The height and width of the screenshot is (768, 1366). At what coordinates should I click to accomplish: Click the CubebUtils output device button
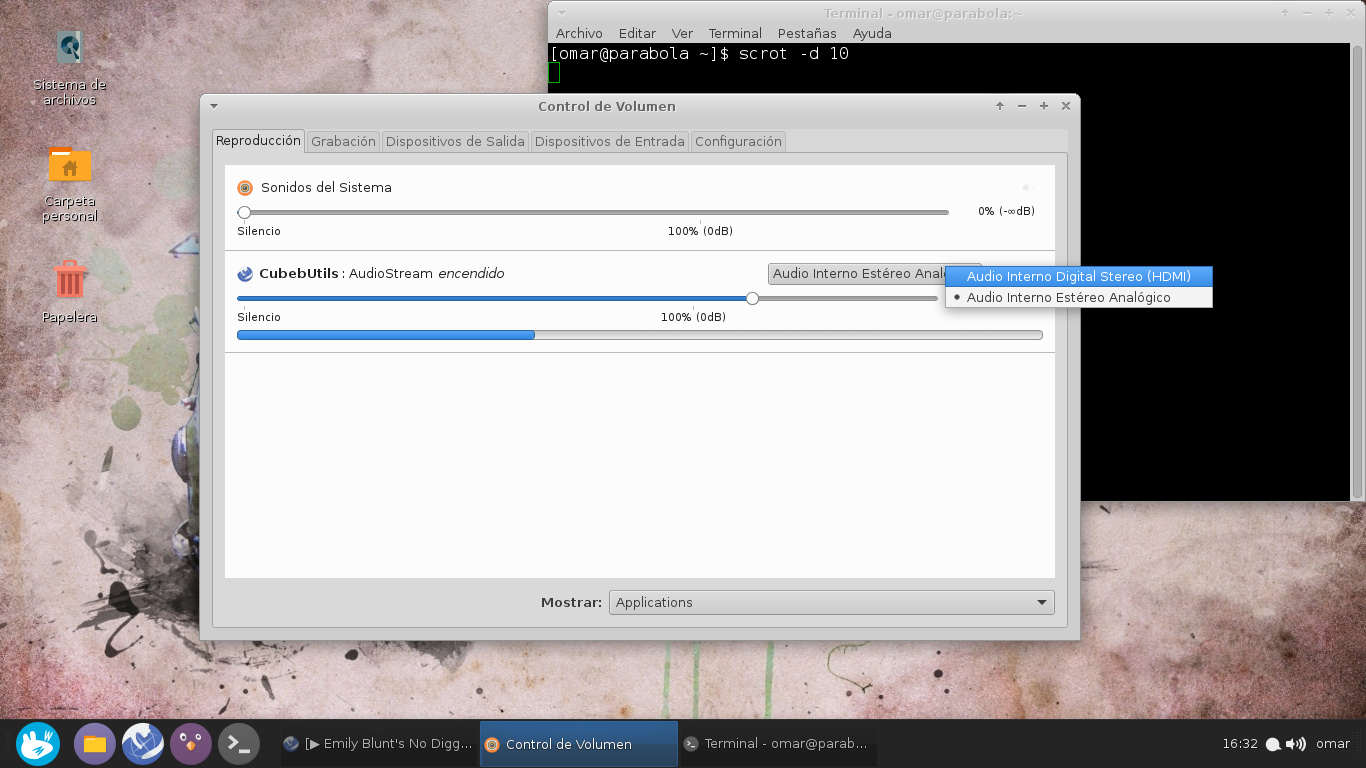[859, 273]
